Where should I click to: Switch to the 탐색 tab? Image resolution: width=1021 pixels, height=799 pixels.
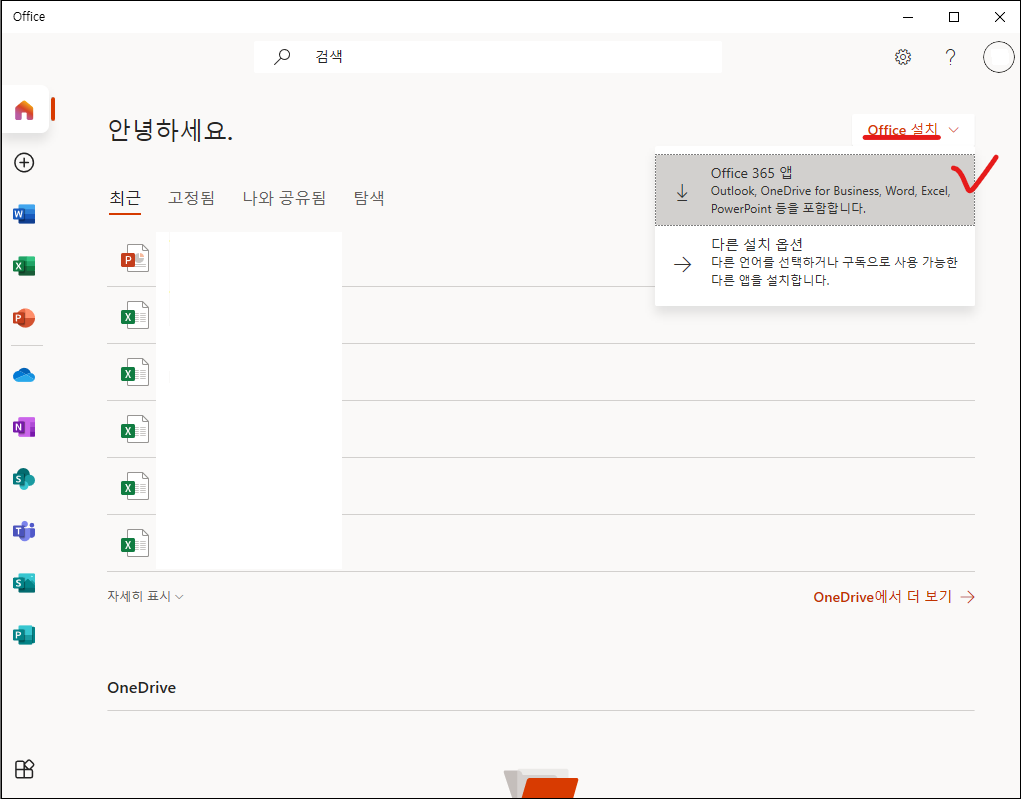coord(369,197)
